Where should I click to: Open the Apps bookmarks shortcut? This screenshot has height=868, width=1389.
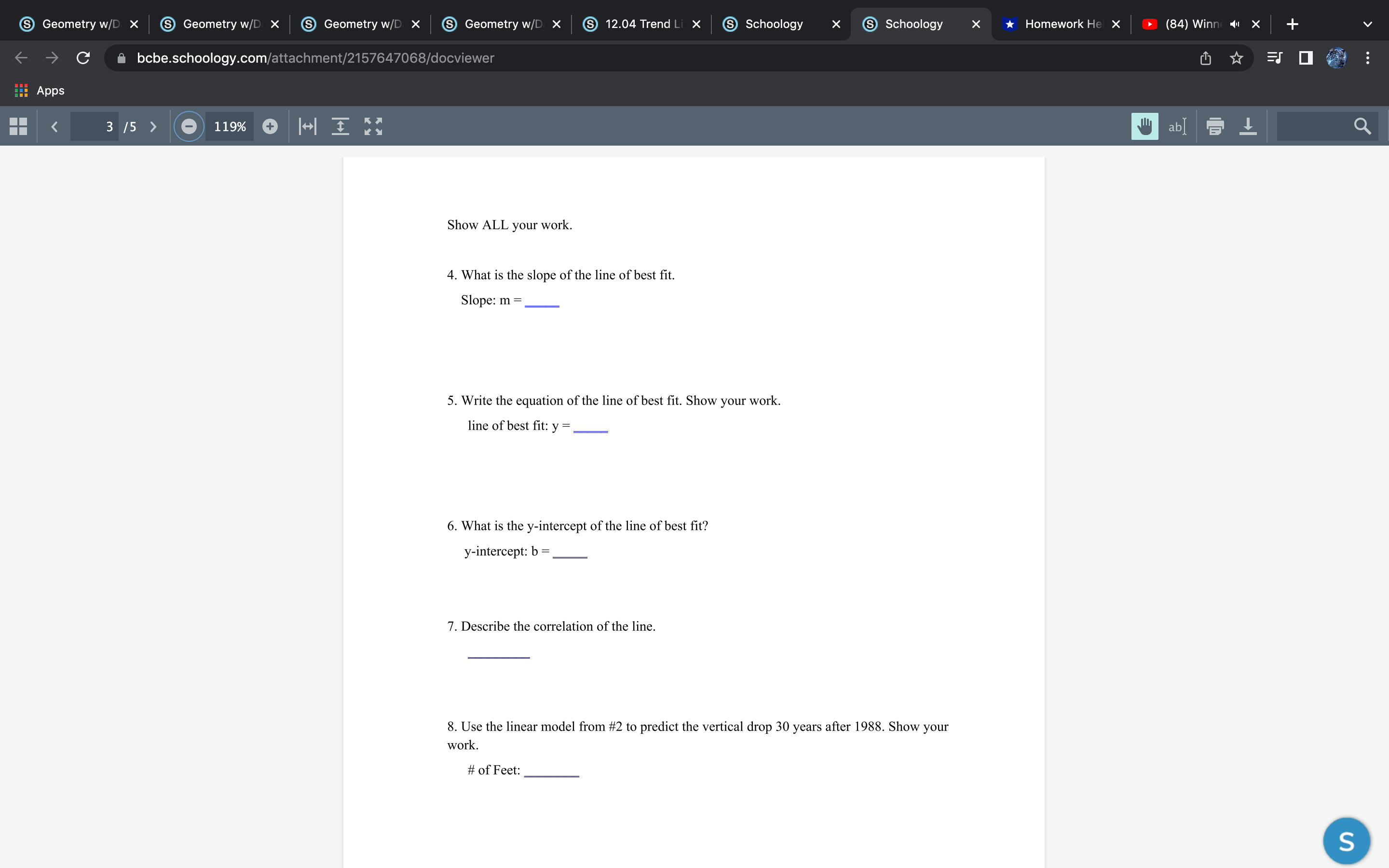click(x=39, y=90)
